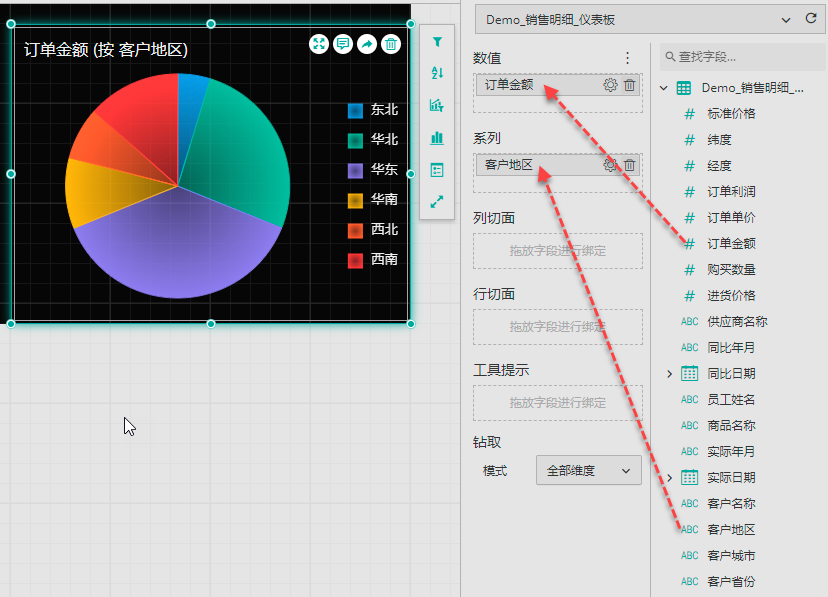
Task: Expand the 同比日期 date field
Action: 670,374
